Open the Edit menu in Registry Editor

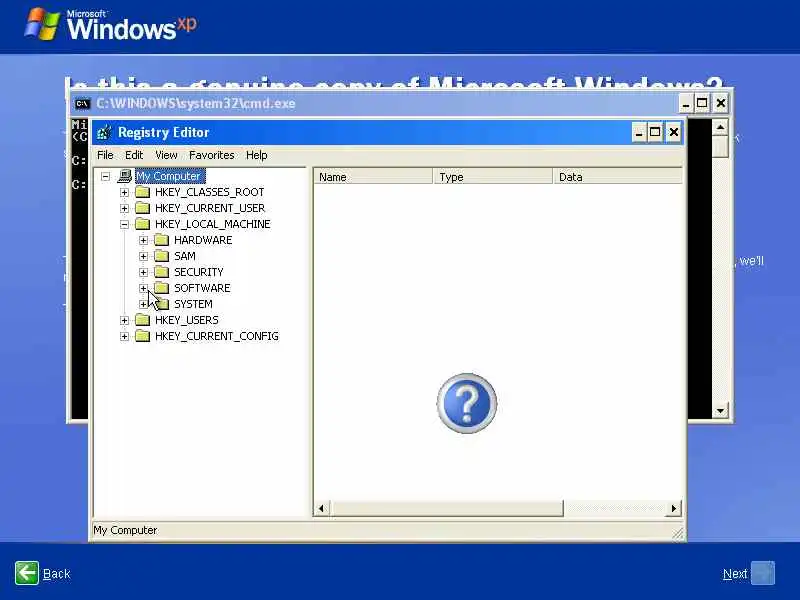pos(134,155)
